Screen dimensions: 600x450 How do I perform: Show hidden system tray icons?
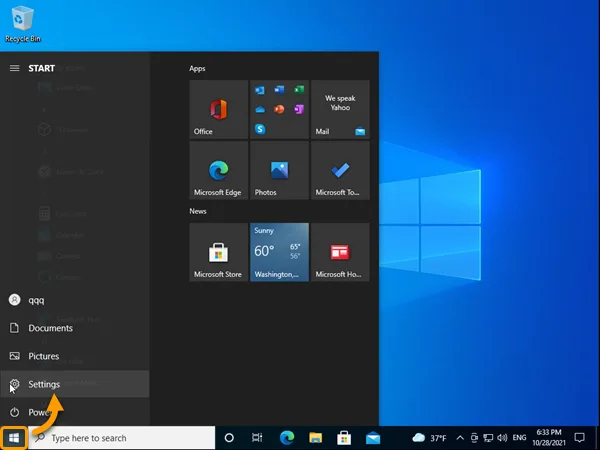460,438
